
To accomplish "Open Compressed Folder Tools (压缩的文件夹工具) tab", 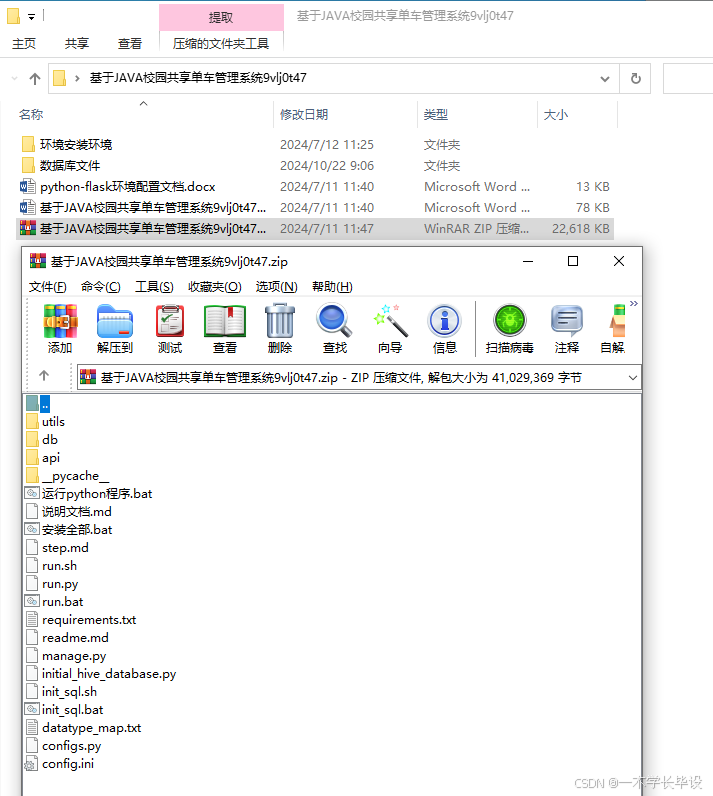I will pos(221,44).
